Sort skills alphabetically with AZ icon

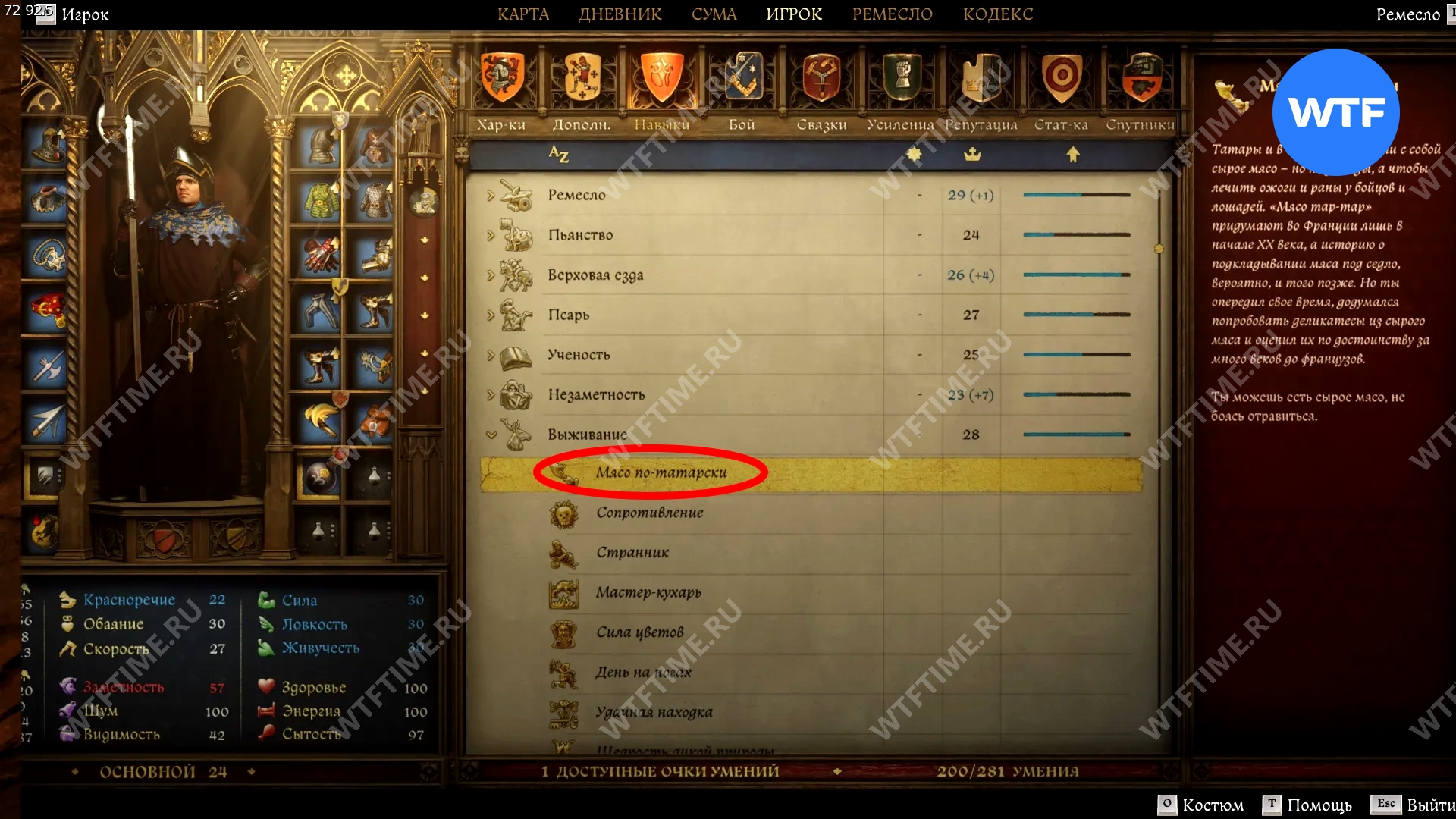point(559,155)
